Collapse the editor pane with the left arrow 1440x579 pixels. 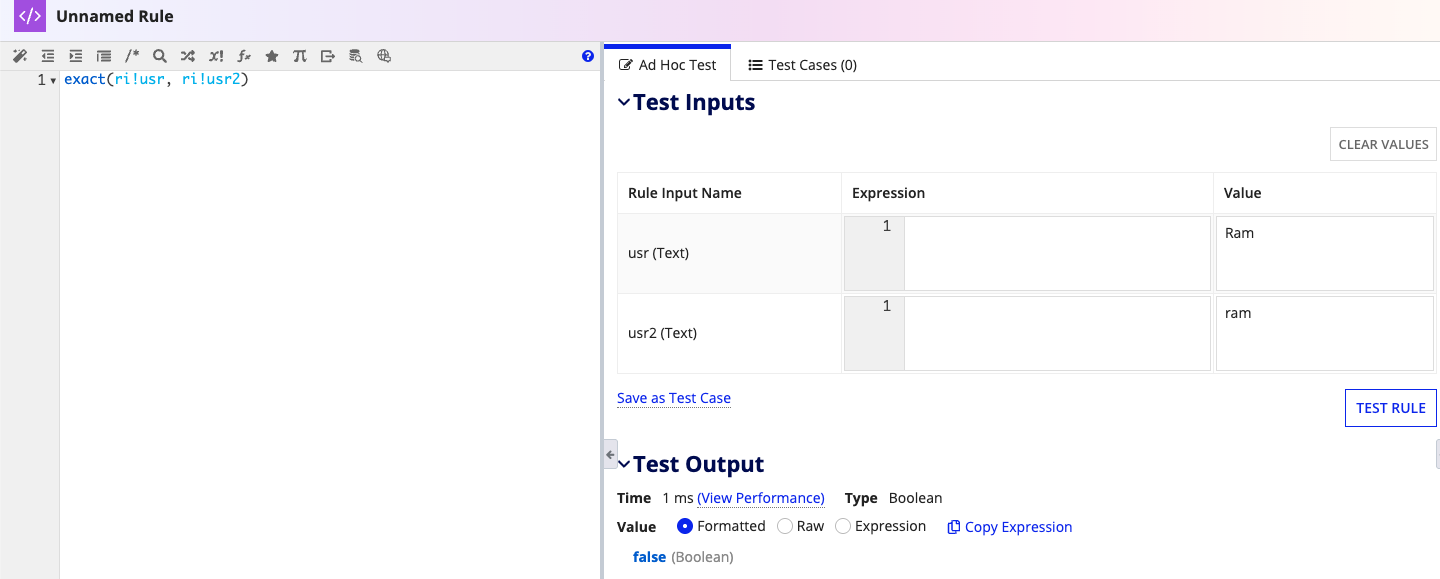point(610,454)
